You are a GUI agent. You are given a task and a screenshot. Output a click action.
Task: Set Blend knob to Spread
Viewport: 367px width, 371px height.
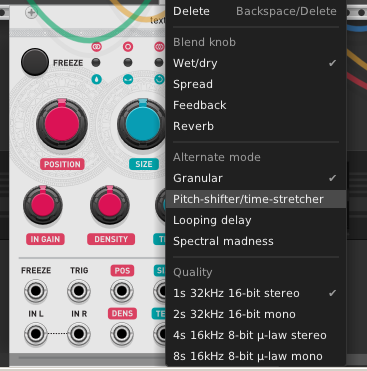(256, 84)
